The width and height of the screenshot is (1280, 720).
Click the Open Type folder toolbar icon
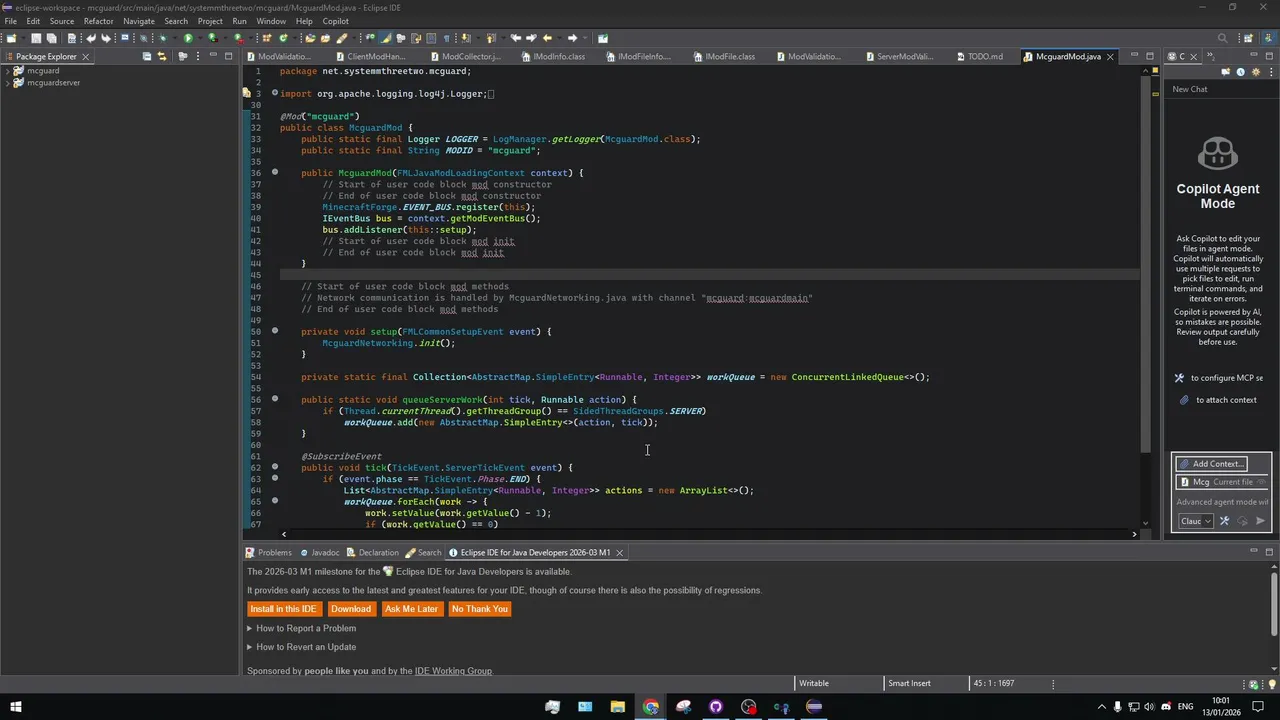click(310, 38)
